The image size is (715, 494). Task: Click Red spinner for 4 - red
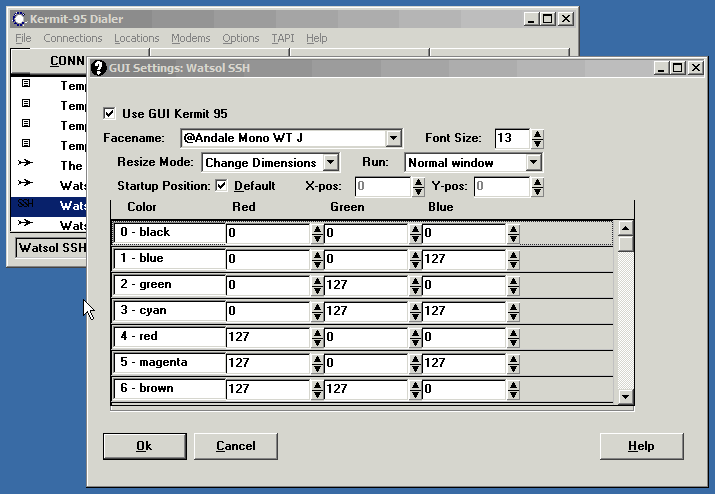point(317,338)
